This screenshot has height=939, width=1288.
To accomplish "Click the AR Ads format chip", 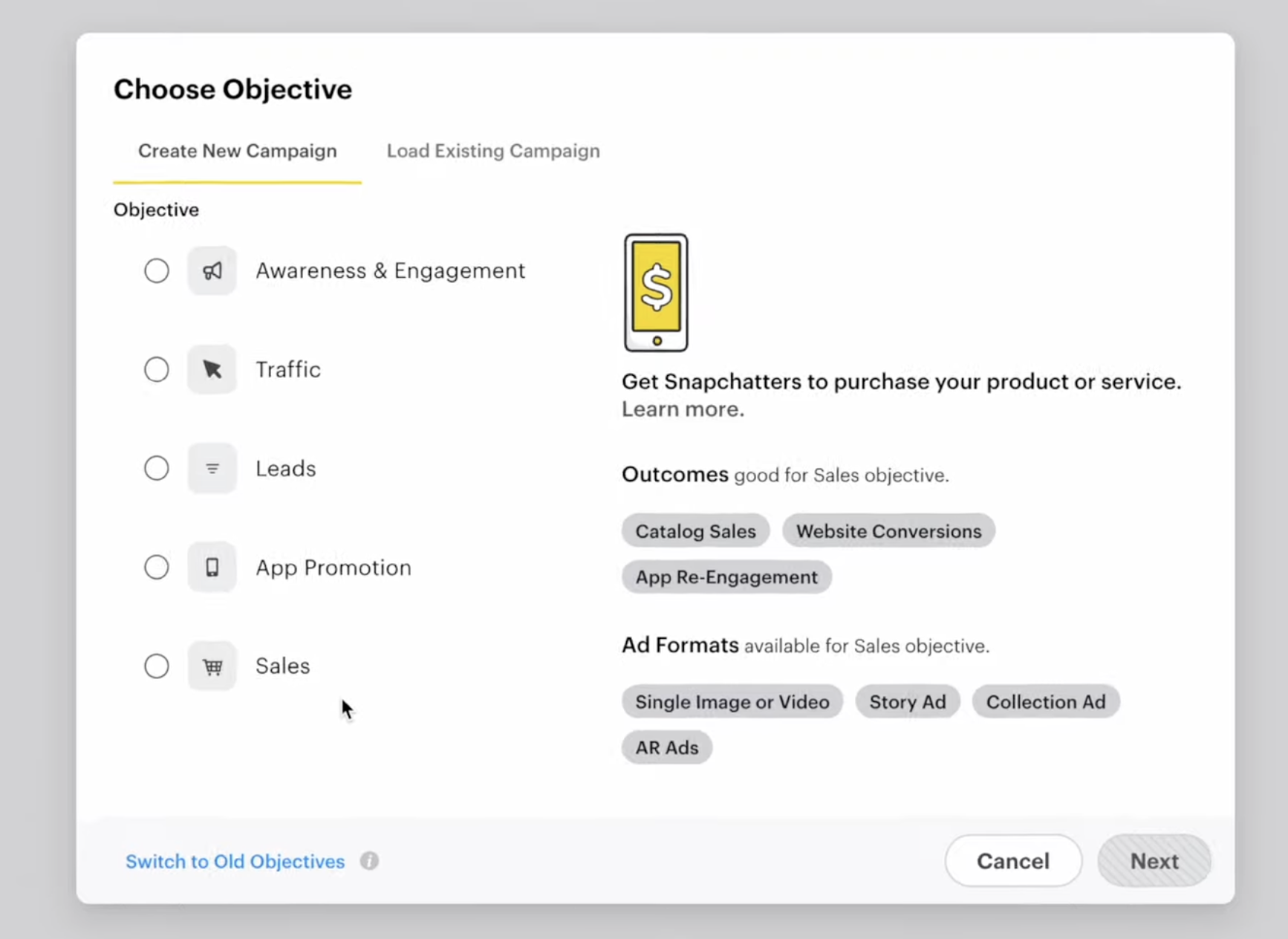I will coord(667,747).
